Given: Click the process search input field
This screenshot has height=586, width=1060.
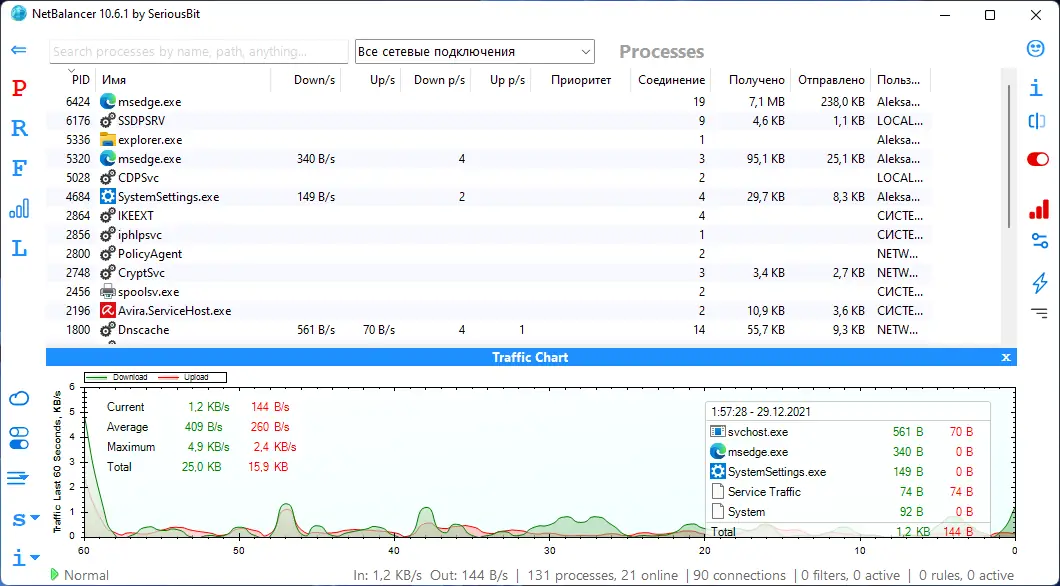Looking at the screenshot, I should pyautogui.click(x=199, y=51).
